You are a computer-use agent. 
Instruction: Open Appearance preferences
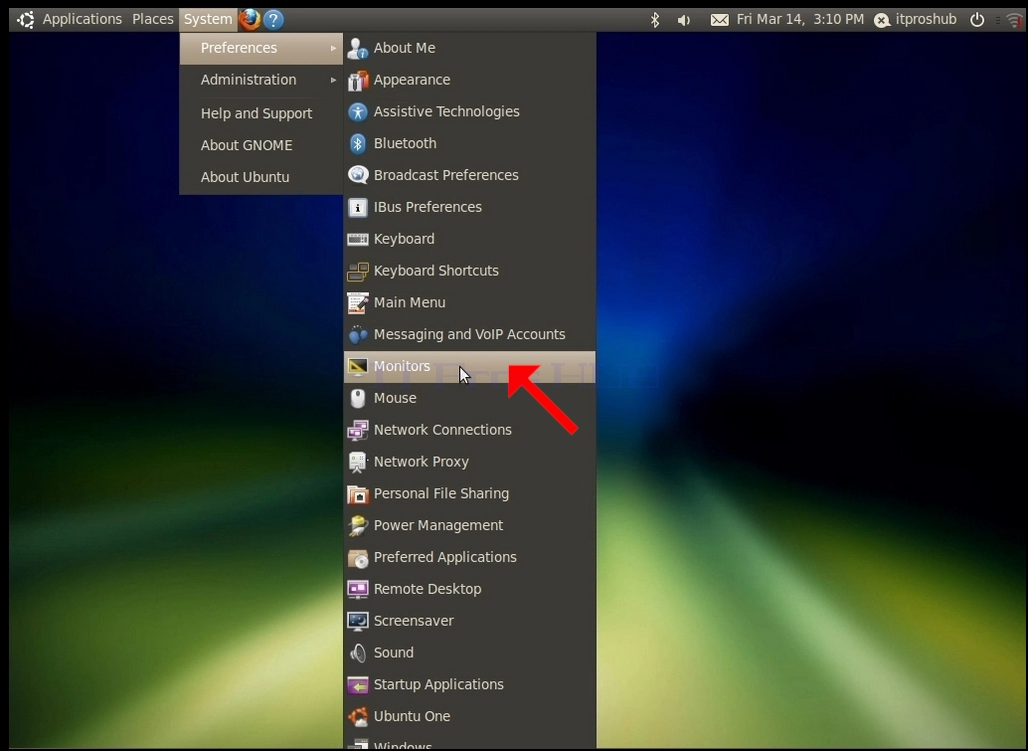[x=469, y=80]
